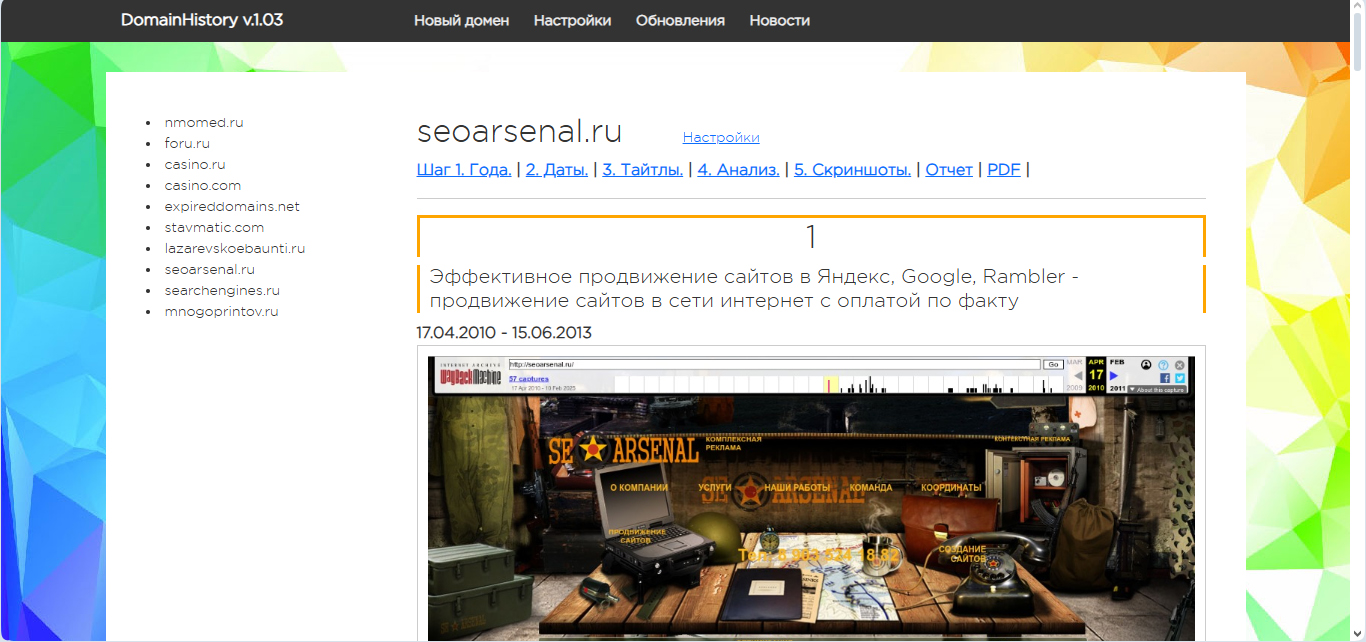The width and height of the screenshot is (1366, 642).
Task: Open the '3. Тайтлы.' step link
Action: [642, 170]
